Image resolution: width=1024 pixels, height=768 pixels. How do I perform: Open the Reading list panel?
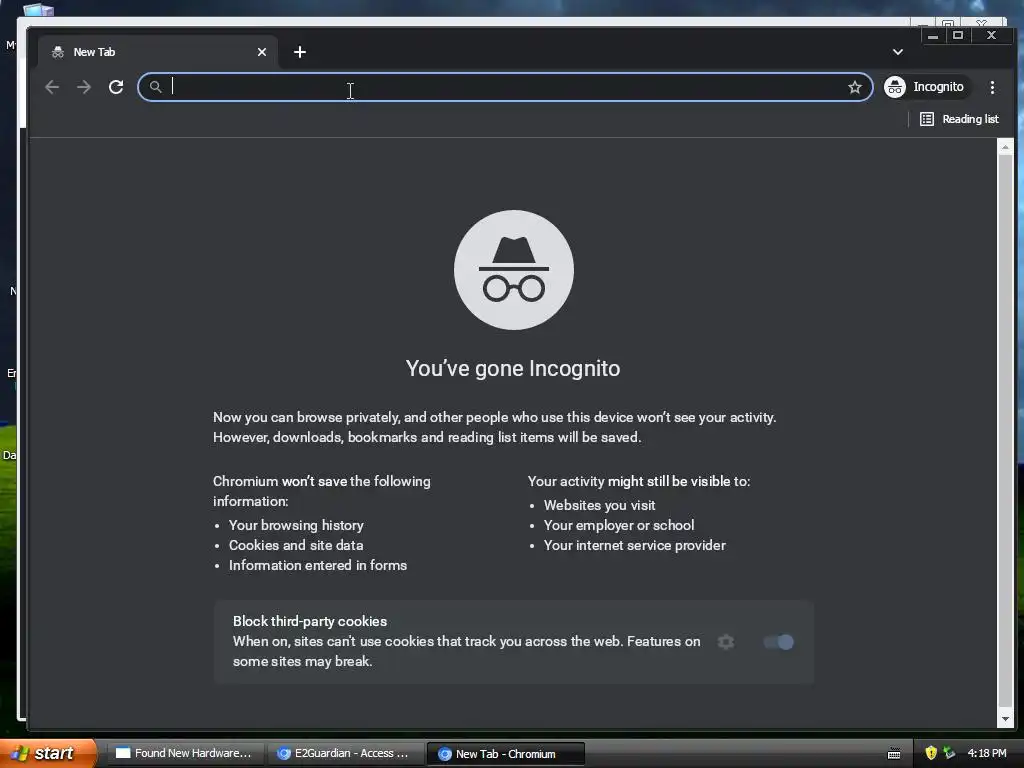(959, 119)
